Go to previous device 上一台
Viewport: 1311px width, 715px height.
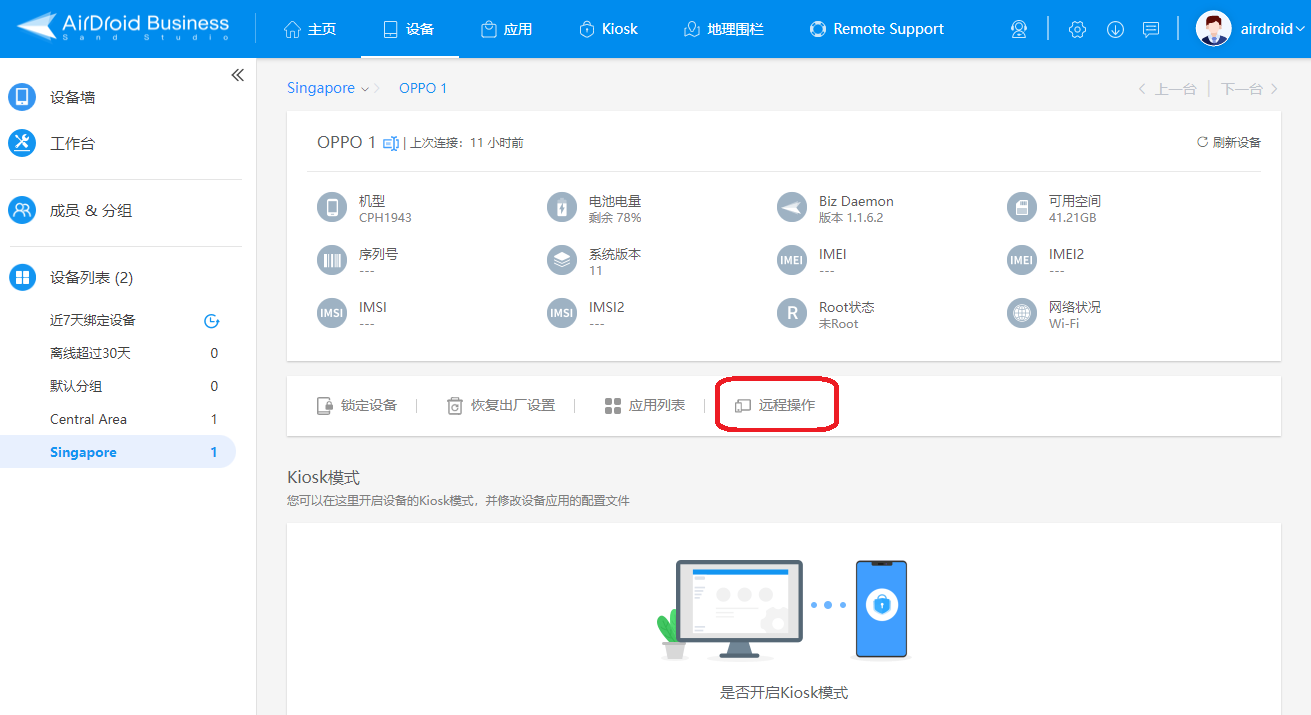[x=1167, y=89]
